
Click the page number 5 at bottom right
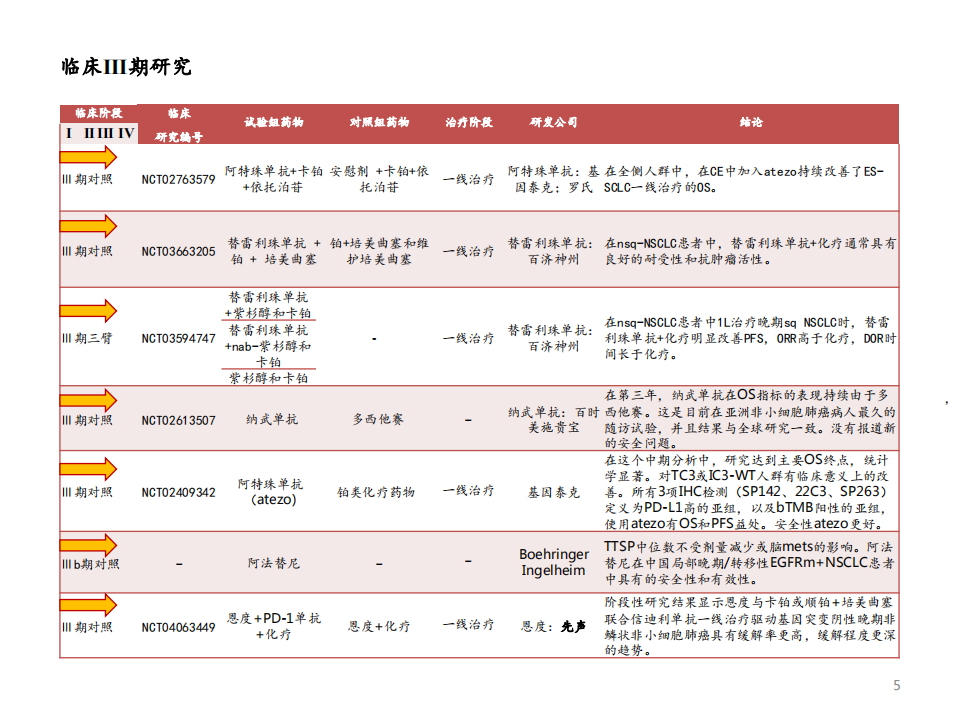pos(895,685)
